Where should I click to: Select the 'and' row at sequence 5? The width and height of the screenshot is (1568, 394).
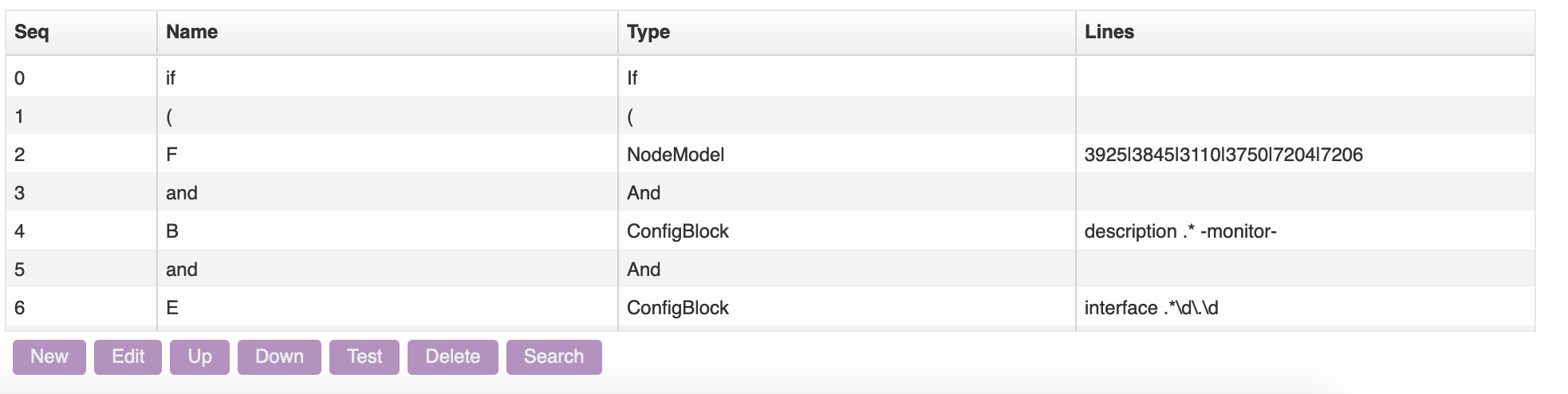(x=182, y=270)
